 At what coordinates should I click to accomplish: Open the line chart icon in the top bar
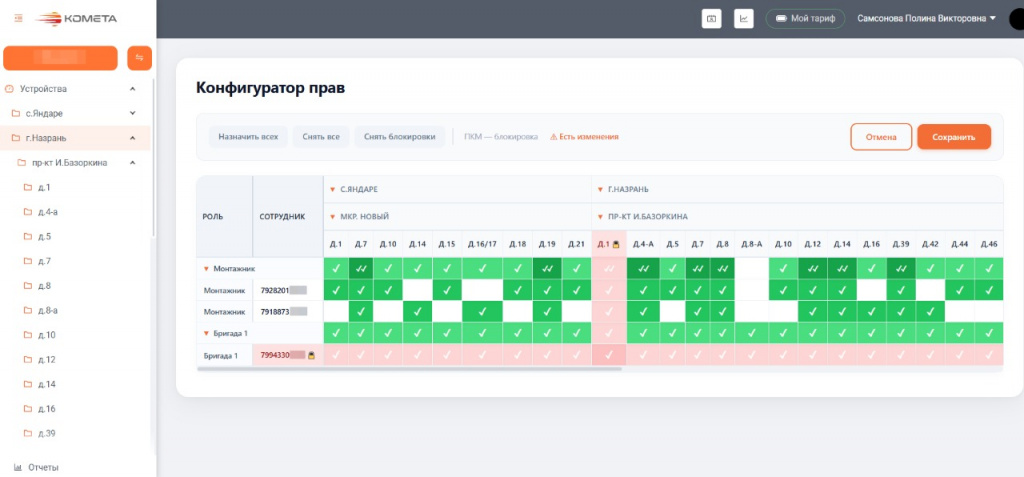(744, 19)
